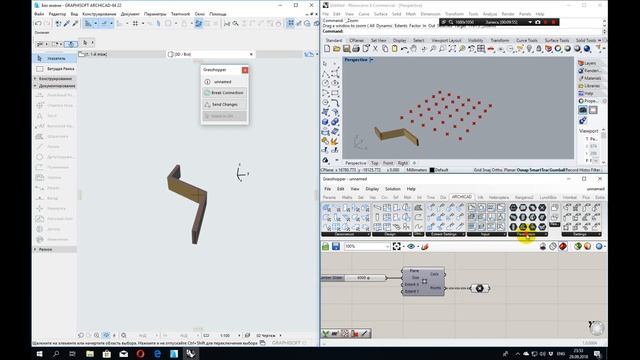Open Materials panel in Rhino sidebar
The height and width of the screenshot is (360, 640).
[589, 78]
